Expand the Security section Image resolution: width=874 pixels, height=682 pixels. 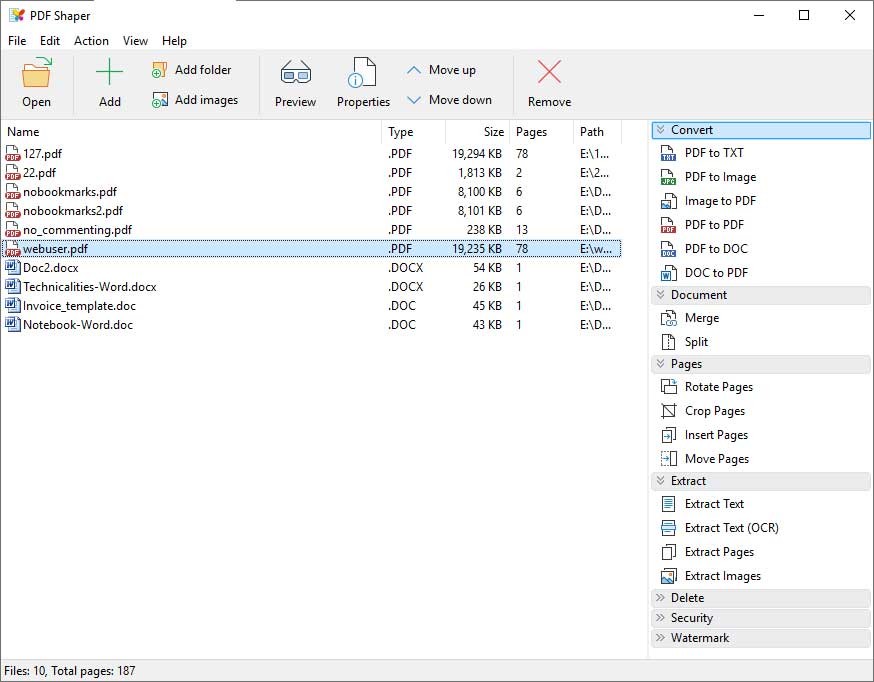tap(692, 617)
